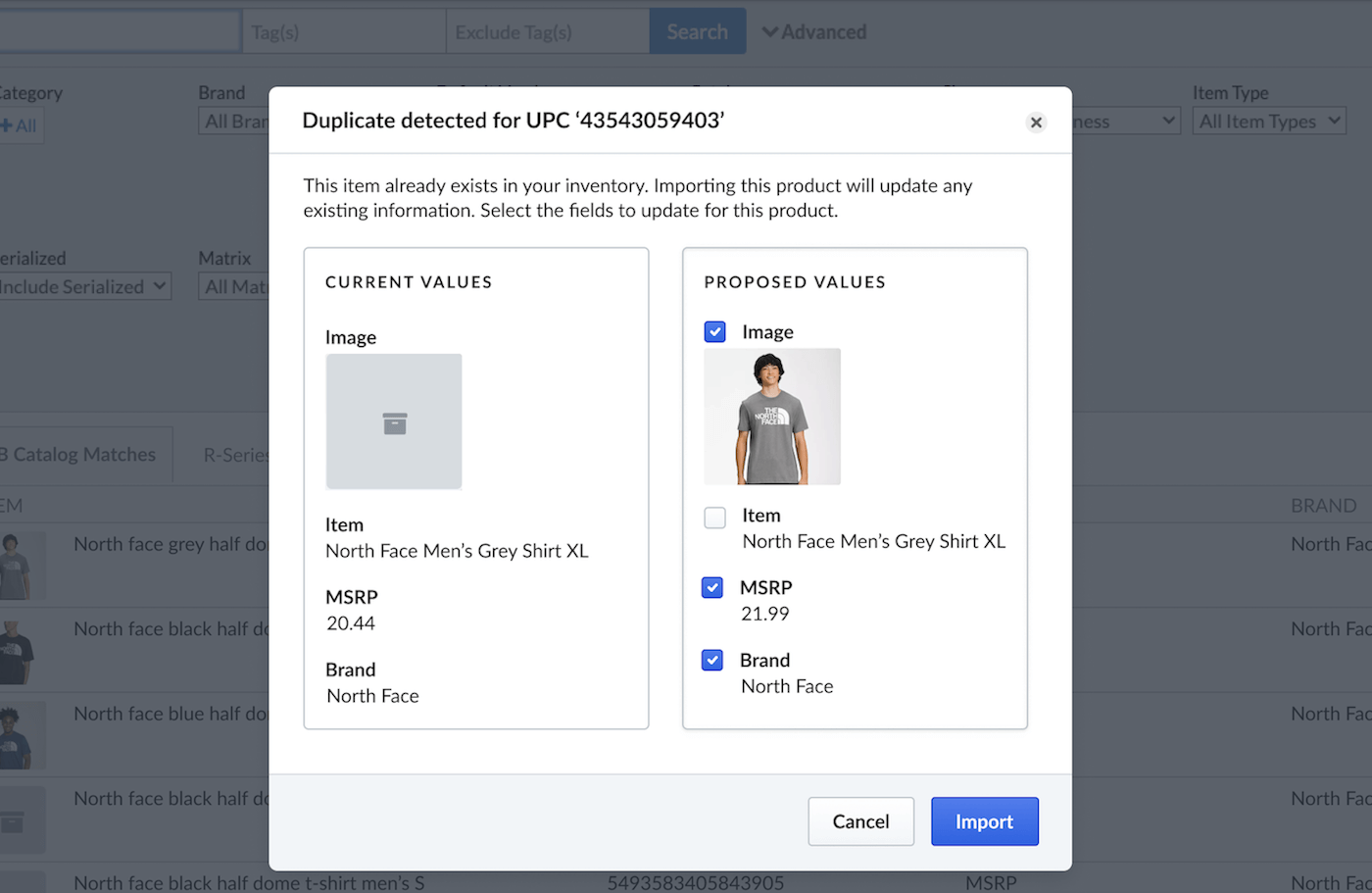The image size is (1372, 893).
Task: Open the Brand filter dropdown
Action: click(x=234, y=121)
